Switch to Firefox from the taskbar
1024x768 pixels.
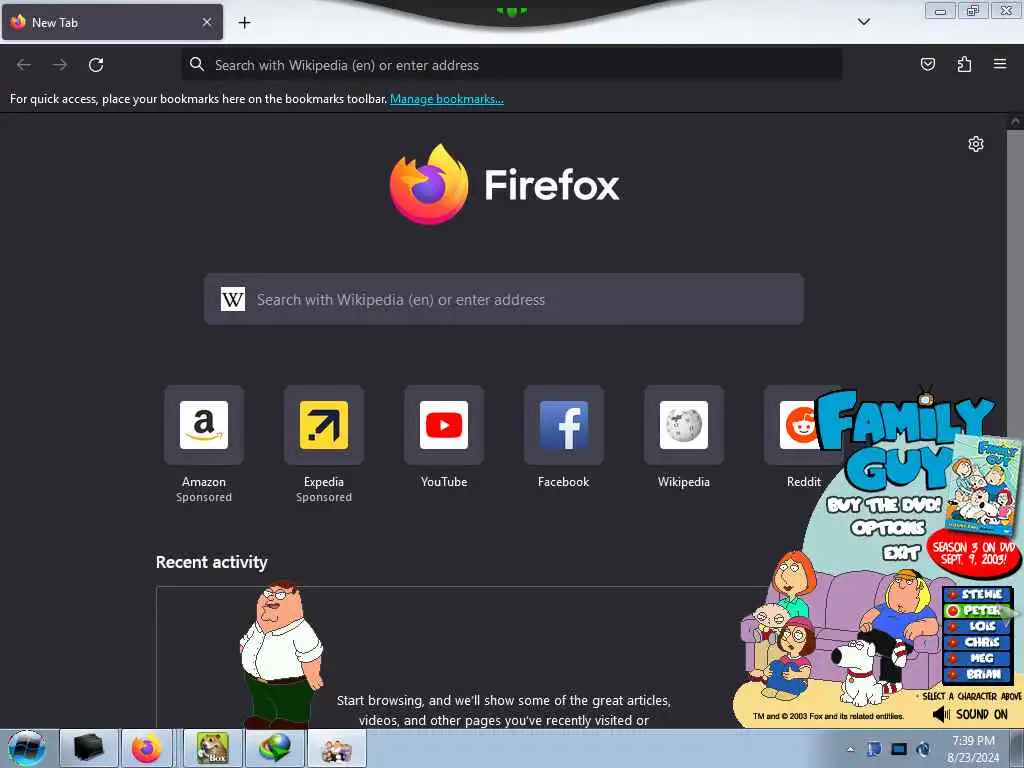(x=146, y=748)
